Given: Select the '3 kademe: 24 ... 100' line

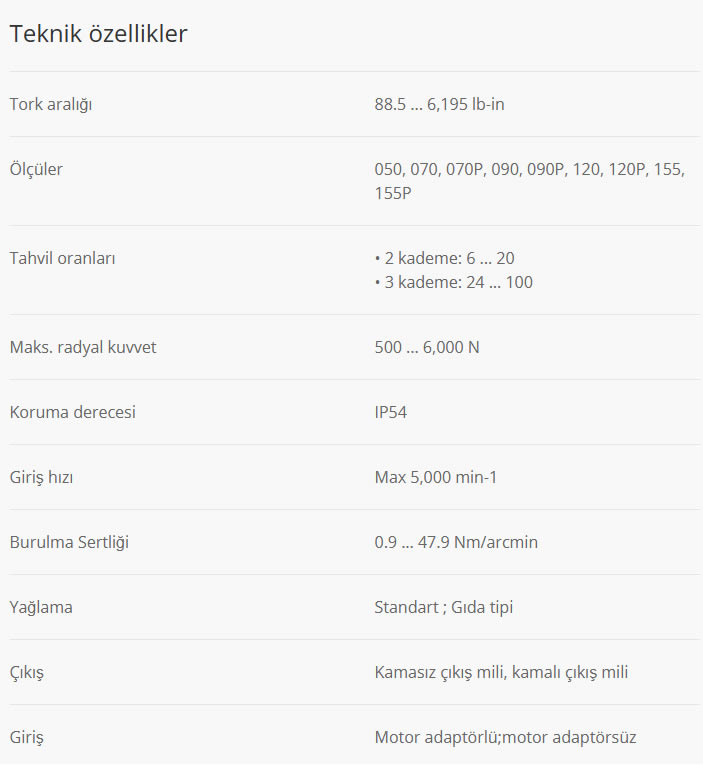Looking at the screenshot, I should 454,282.
